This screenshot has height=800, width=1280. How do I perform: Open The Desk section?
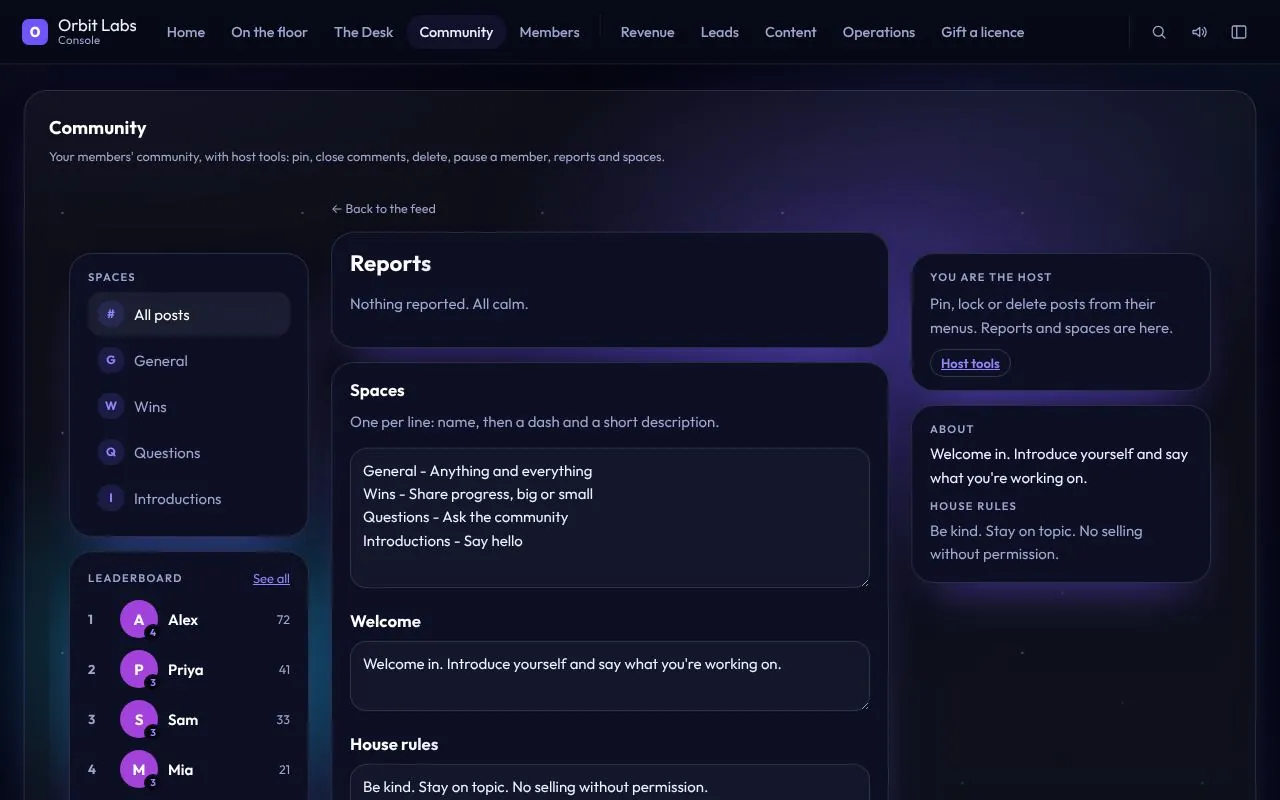coord(364,32)
